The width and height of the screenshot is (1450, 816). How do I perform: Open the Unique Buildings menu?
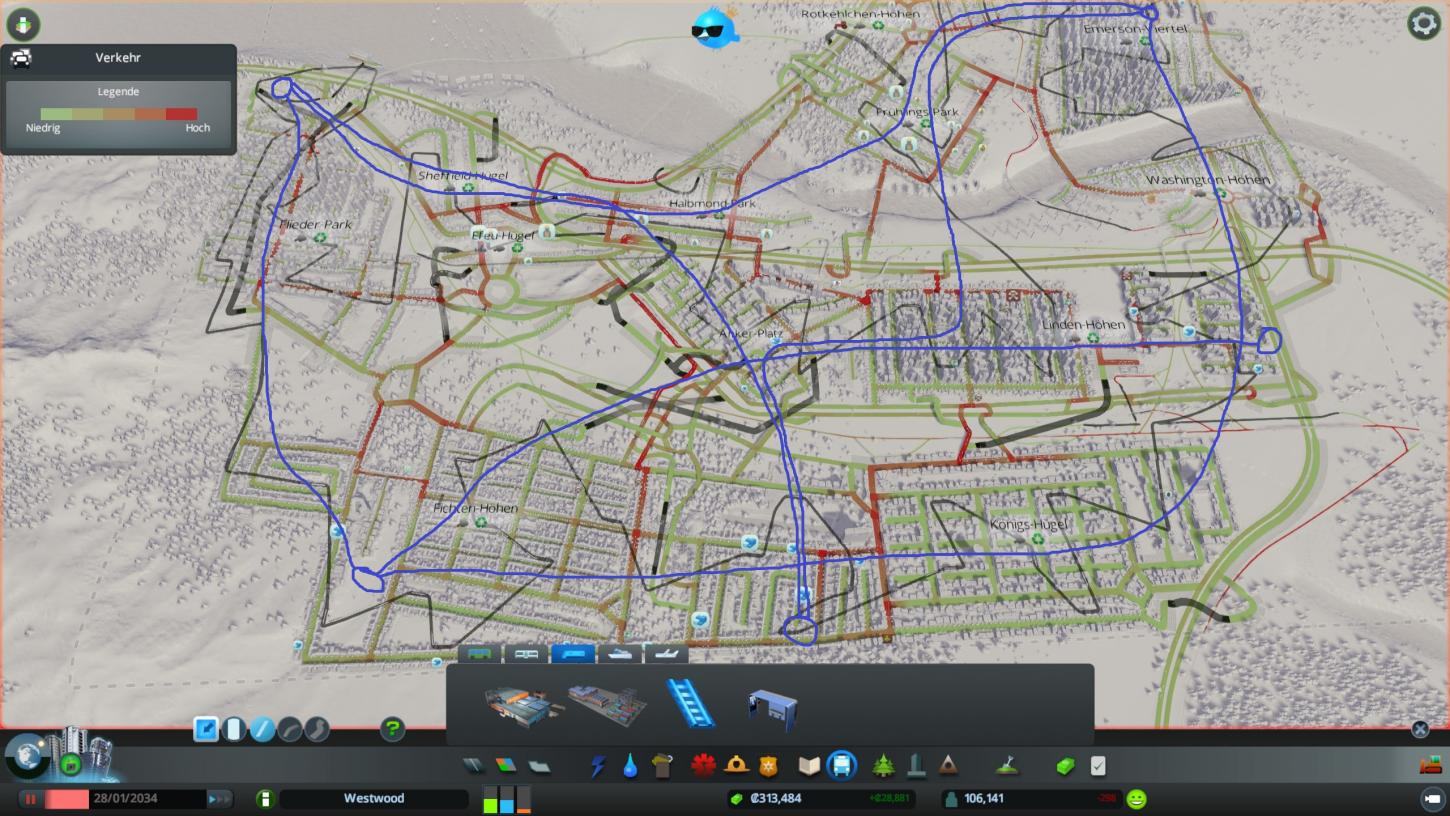point(916,766)
